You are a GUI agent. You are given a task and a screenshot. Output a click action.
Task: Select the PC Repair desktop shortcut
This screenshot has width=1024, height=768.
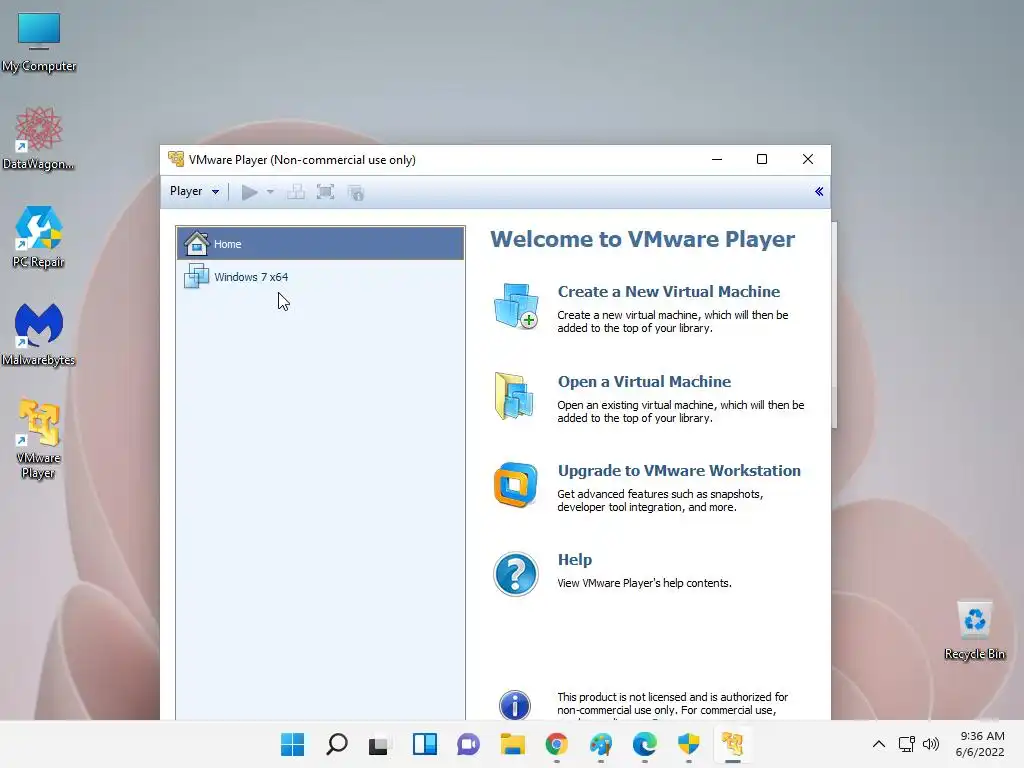click(x=39, y=238)
